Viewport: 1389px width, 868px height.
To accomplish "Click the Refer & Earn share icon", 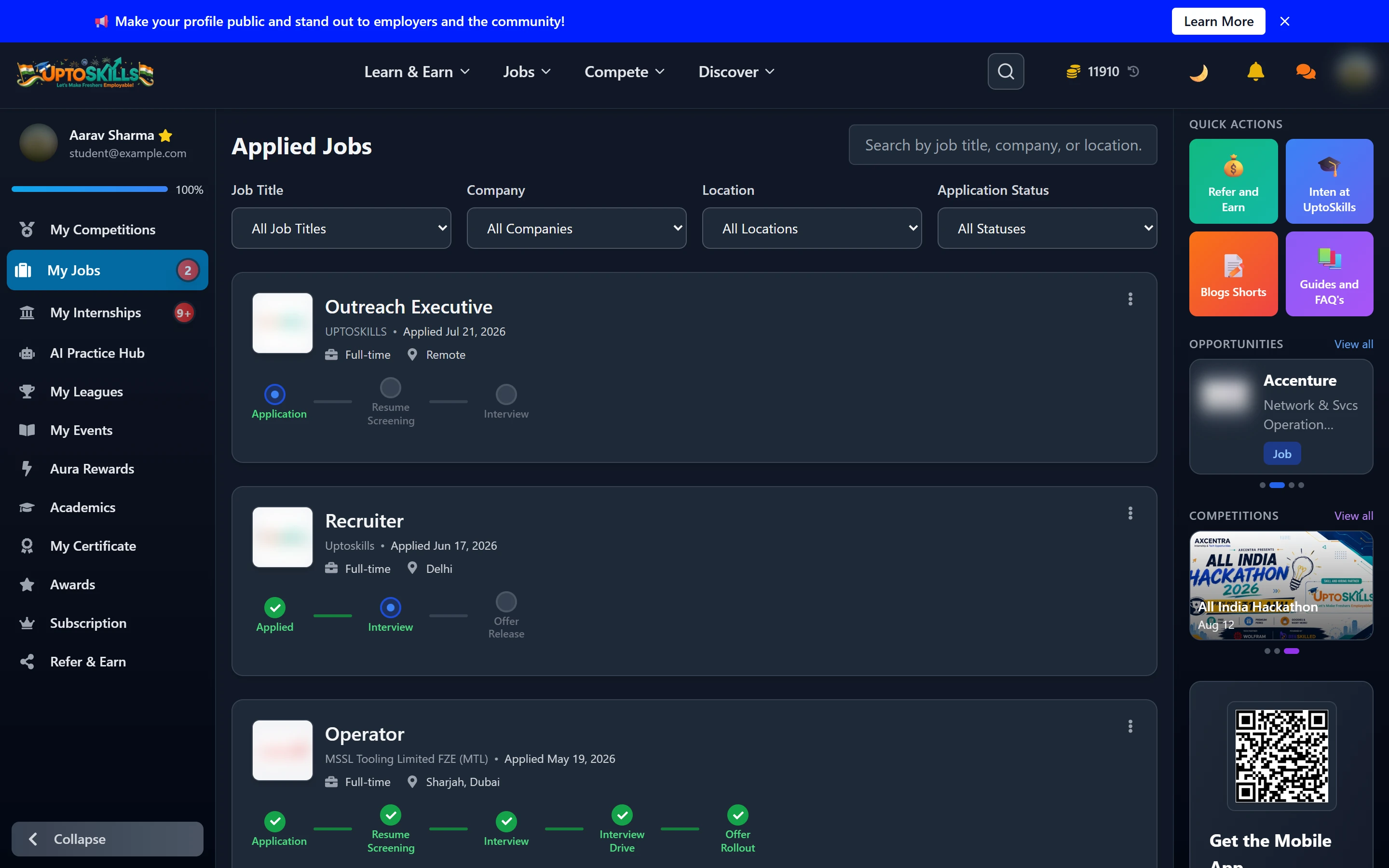I will 27,661.
